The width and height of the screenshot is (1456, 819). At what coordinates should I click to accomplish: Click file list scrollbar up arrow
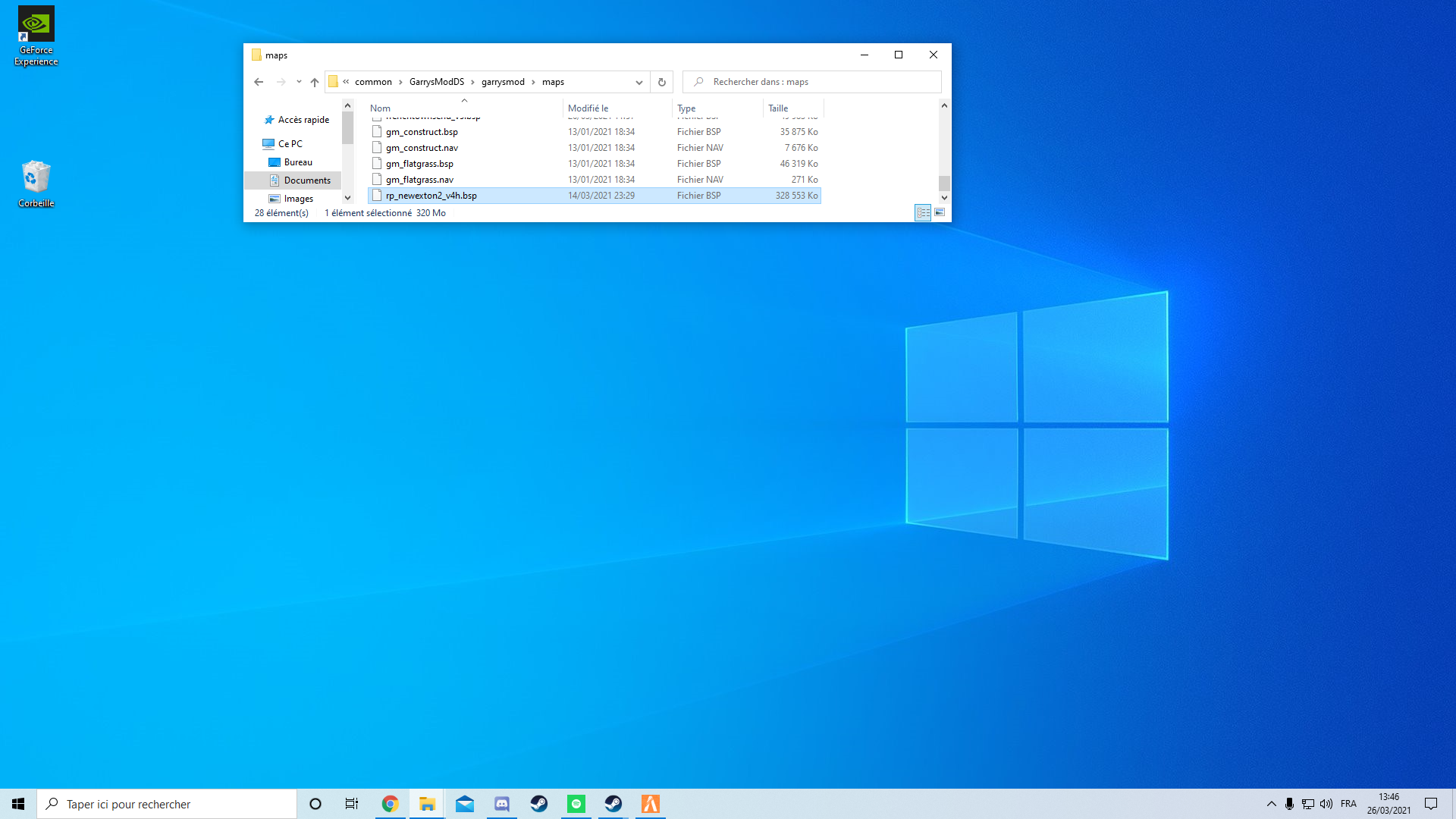tap(944, 105)
